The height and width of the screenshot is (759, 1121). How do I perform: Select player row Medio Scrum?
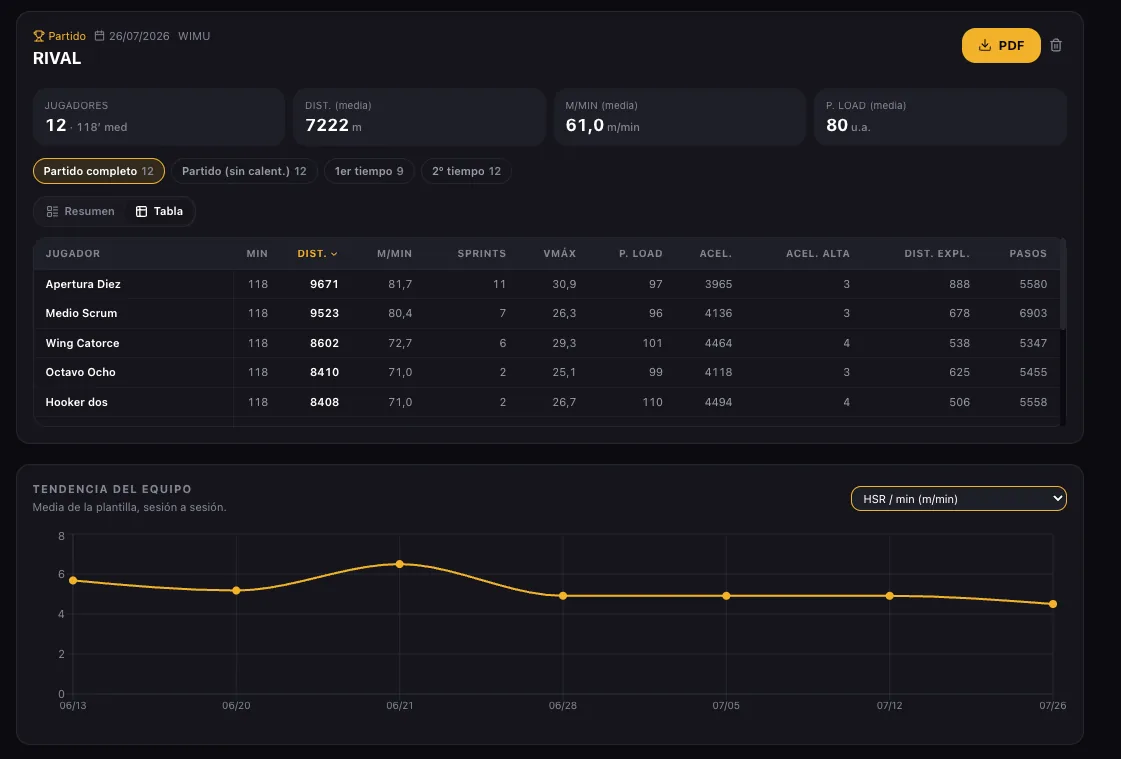pyautogui.click(x=547, y=313)
